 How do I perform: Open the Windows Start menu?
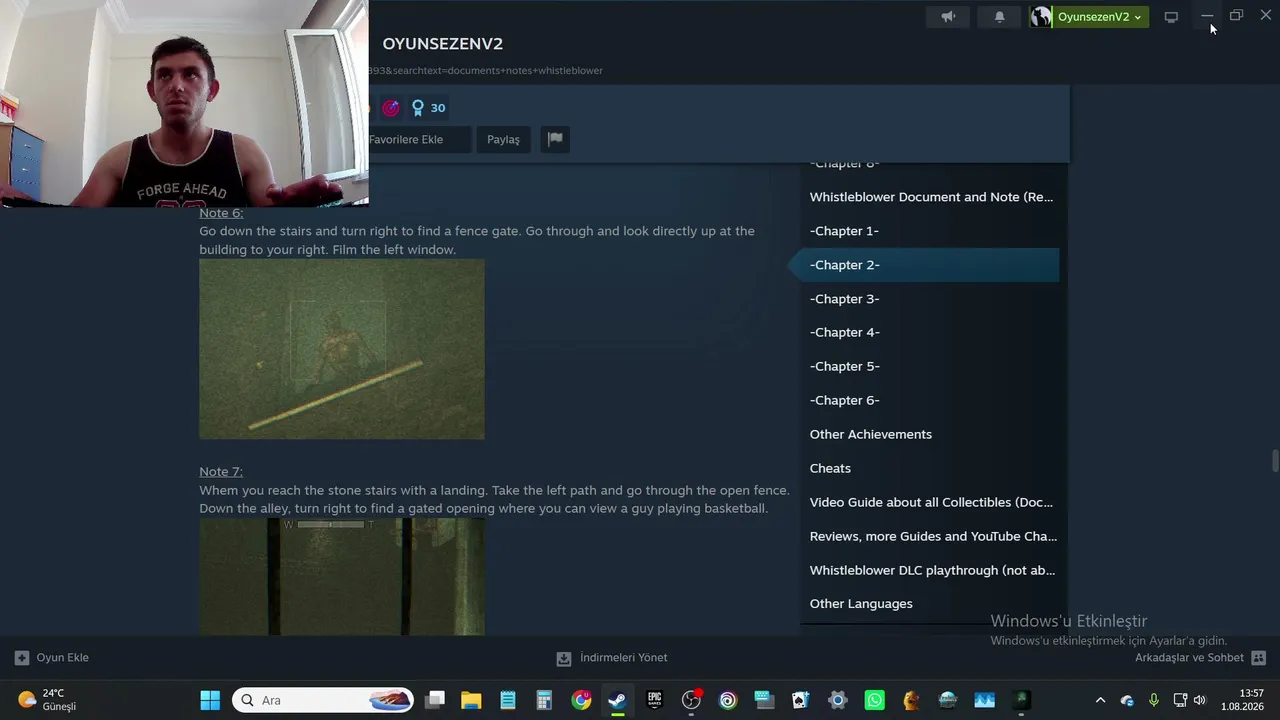click(210, 700)
